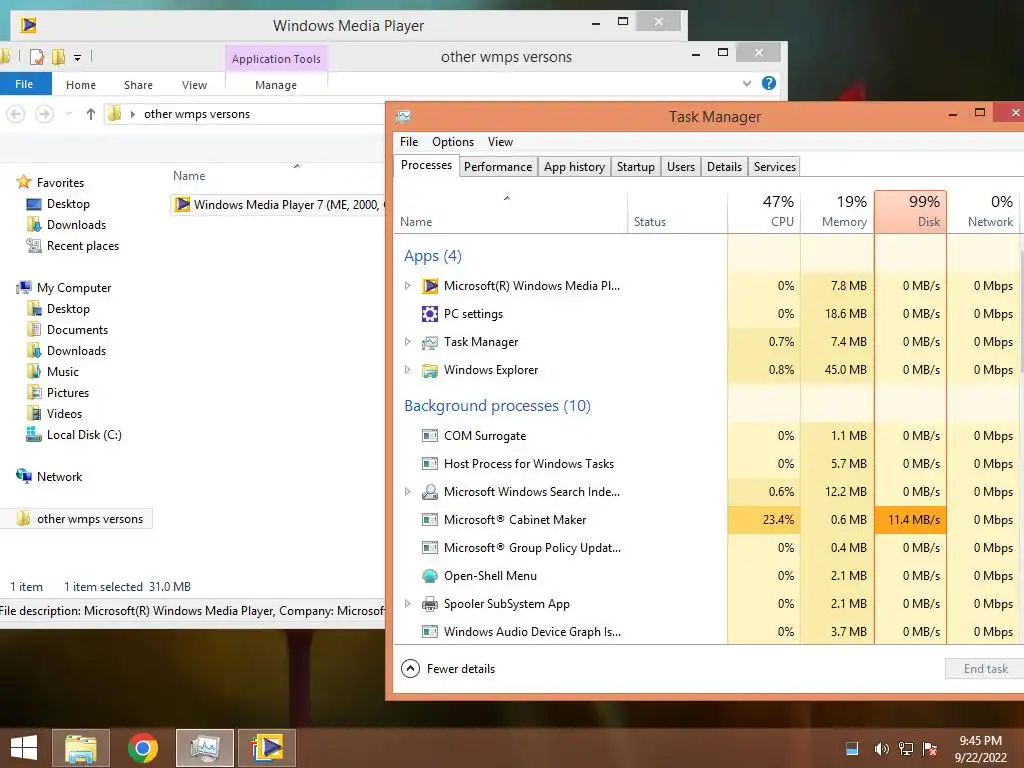The image size is (1024, 768).
Task: Open the Task Manager File menu
Action: coord(409,142)
